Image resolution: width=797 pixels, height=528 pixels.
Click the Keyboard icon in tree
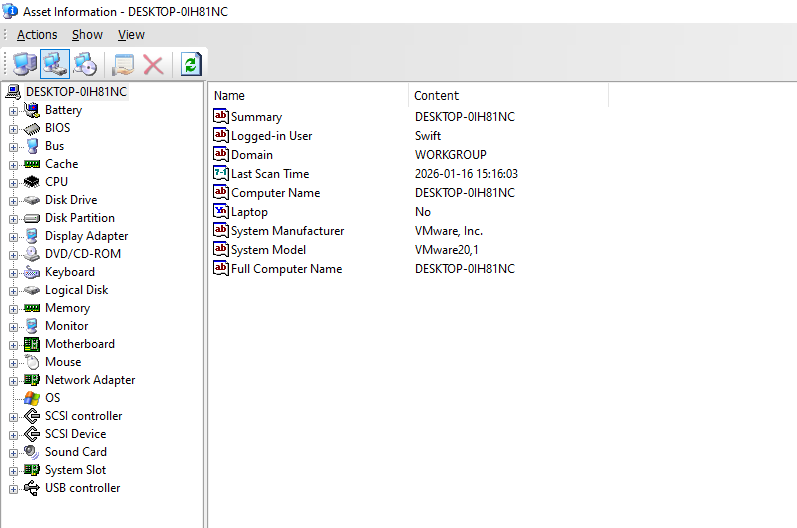click(x=32, y=272)
